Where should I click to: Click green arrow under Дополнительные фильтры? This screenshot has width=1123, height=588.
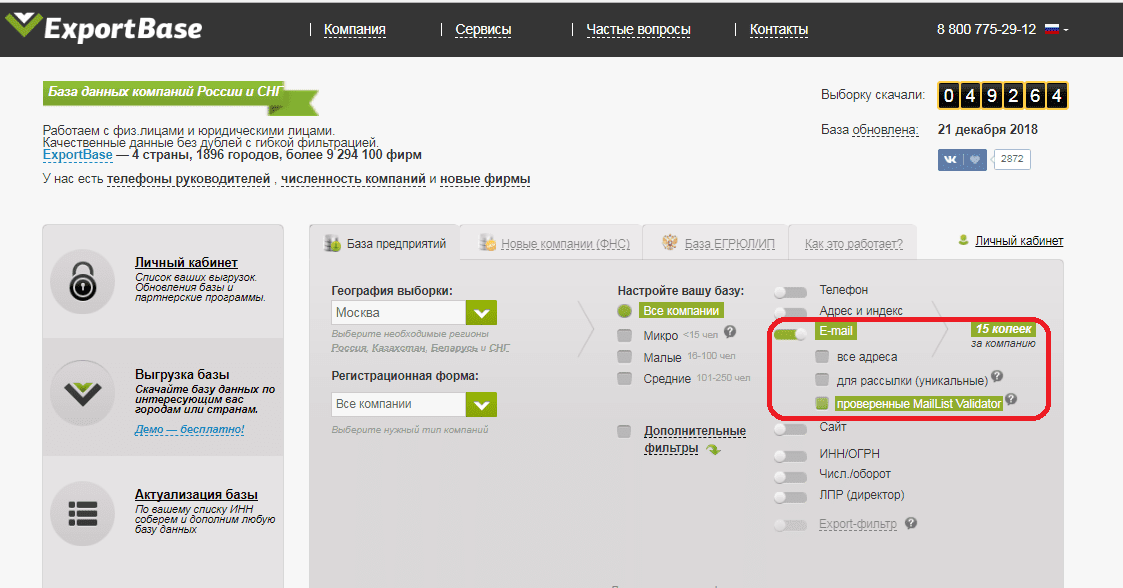pyautogui.click(x=713, y=450)
